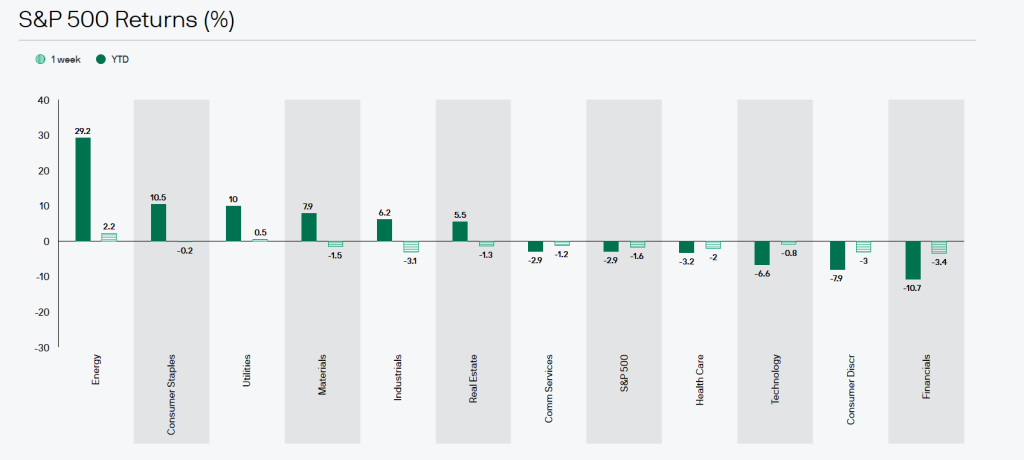The image size is (1024, 460).
Task: Select the Real Estate YTD bar
Action: 460,231
